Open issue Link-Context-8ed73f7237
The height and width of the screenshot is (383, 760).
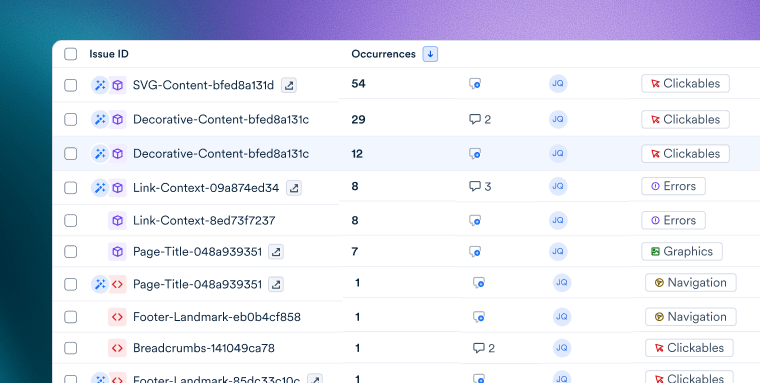point(204,221)
